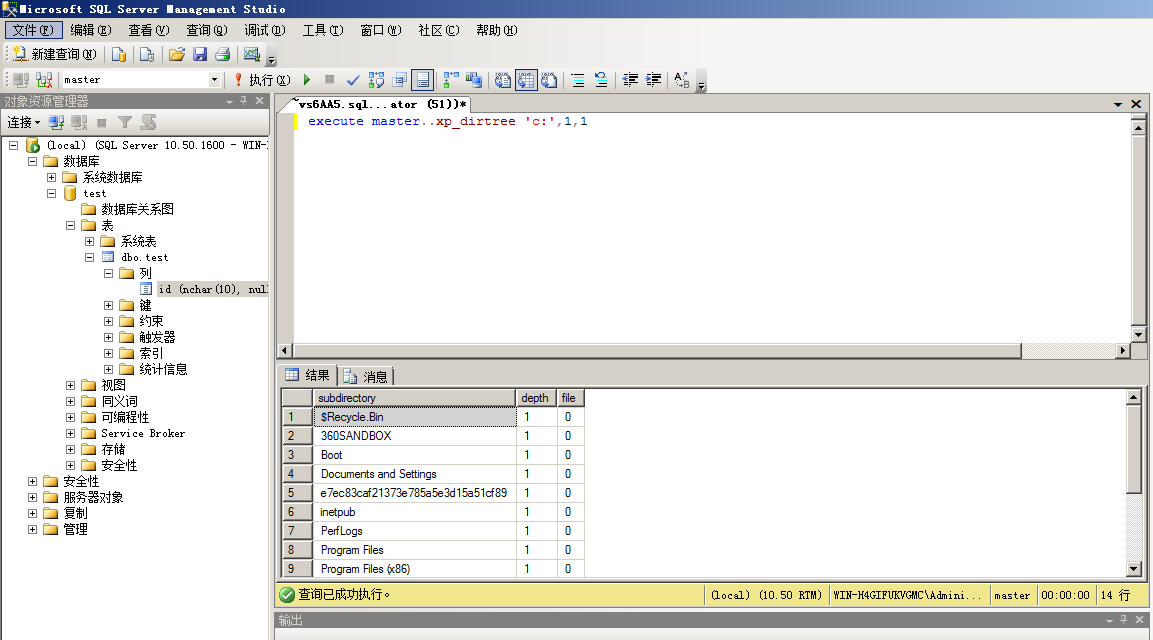Image resolution: width=1153 pixels, height=640 pixels.
Task: Switch to Results to File
Action: coord(549,79)
